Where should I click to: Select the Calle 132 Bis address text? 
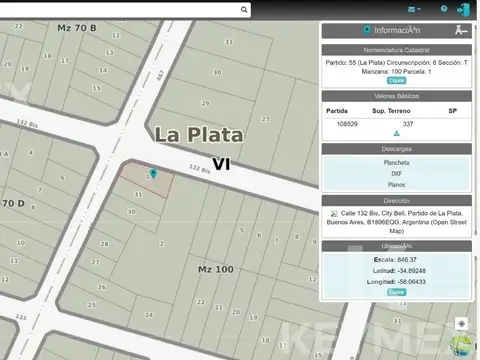[396, 222]
